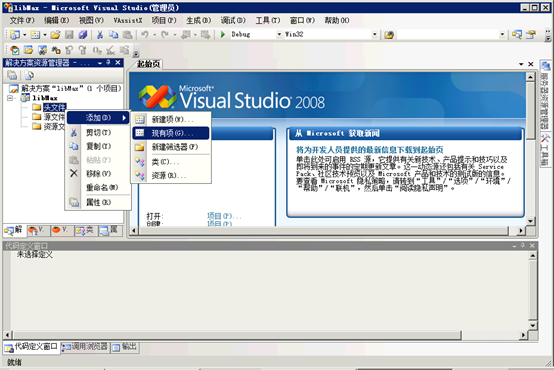Click the Paste toolbar icon
The width and height of the screenshot is (554, 370).
point(127,34)
